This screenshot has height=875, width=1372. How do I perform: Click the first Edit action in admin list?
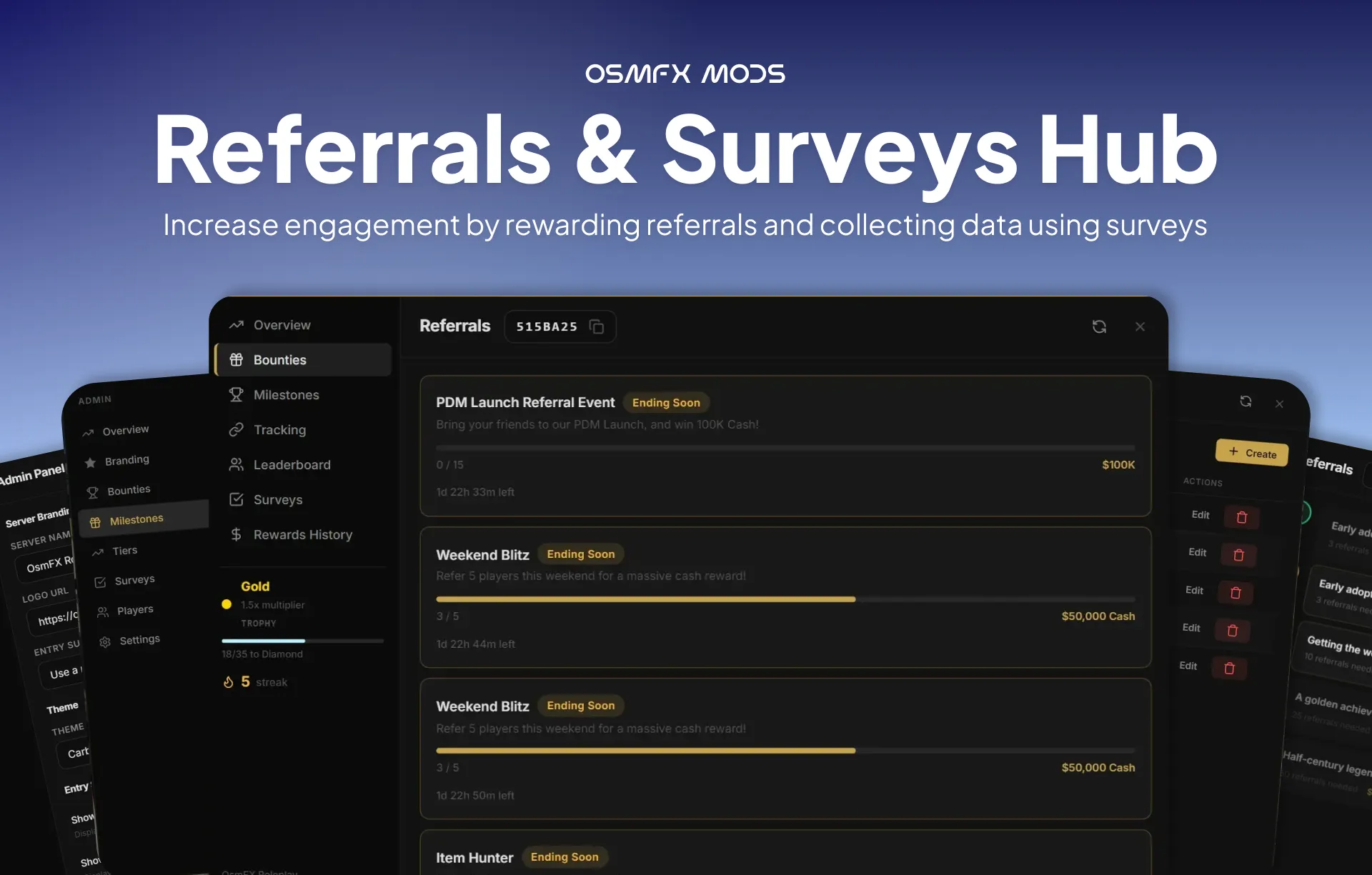(1200, 515)
